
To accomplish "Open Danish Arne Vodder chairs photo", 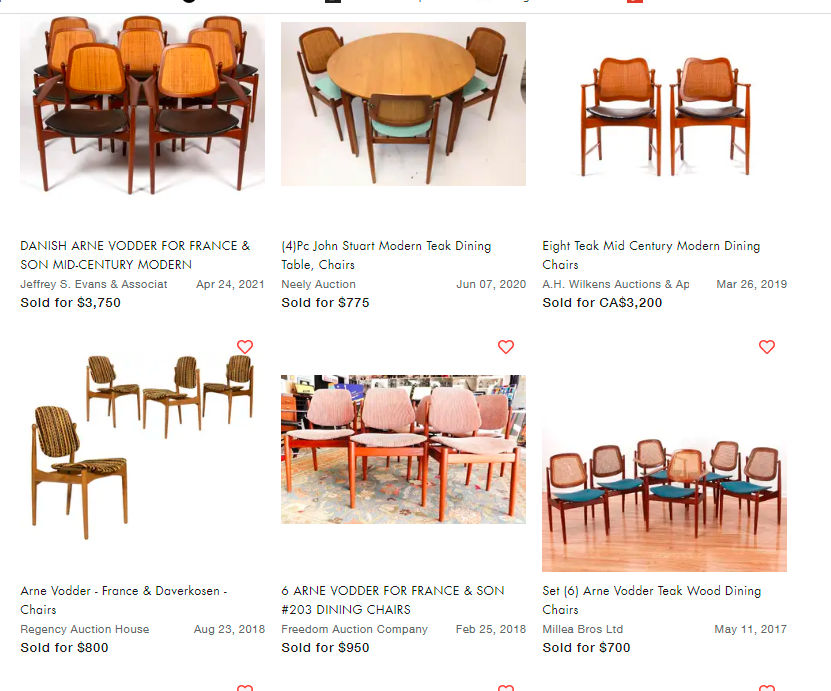I will pyautogui.click(x=143, y=104).
